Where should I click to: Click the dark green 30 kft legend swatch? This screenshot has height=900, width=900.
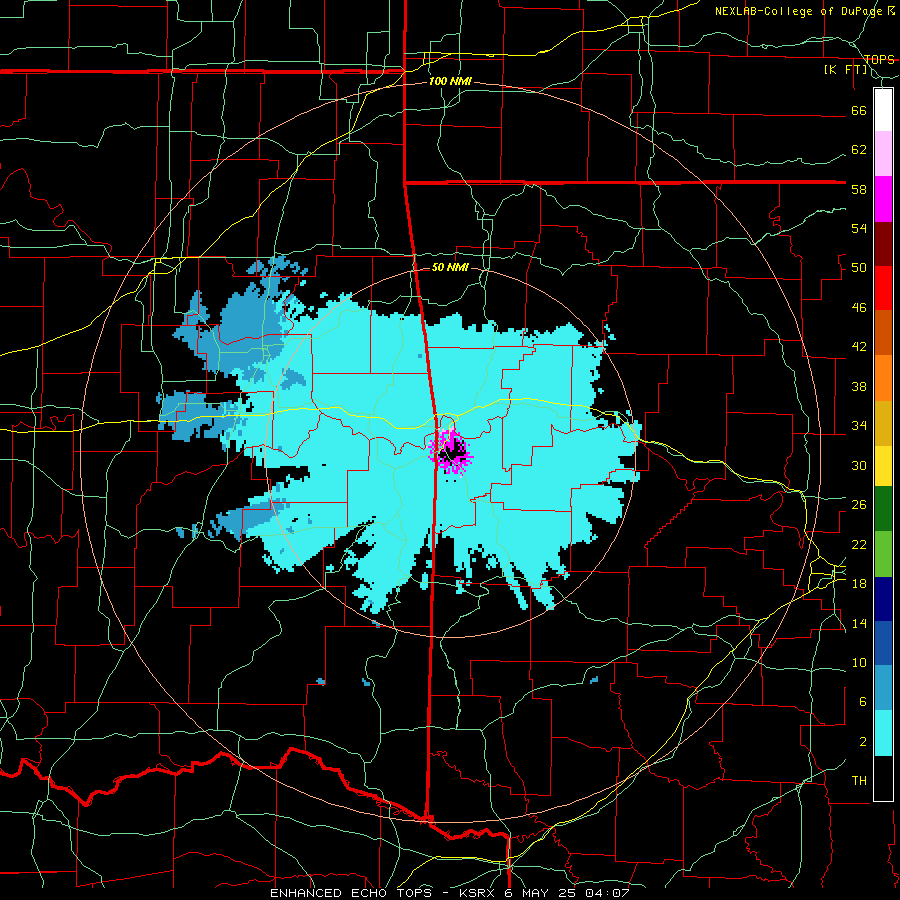883,509
